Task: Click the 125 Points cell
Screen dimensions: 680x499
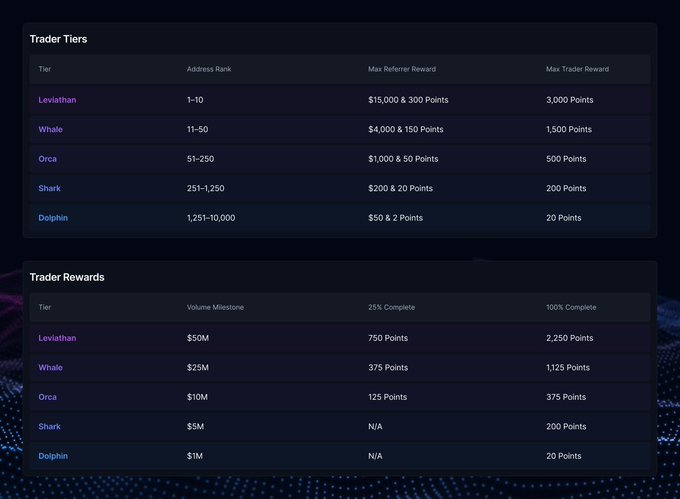Action: 387,397
